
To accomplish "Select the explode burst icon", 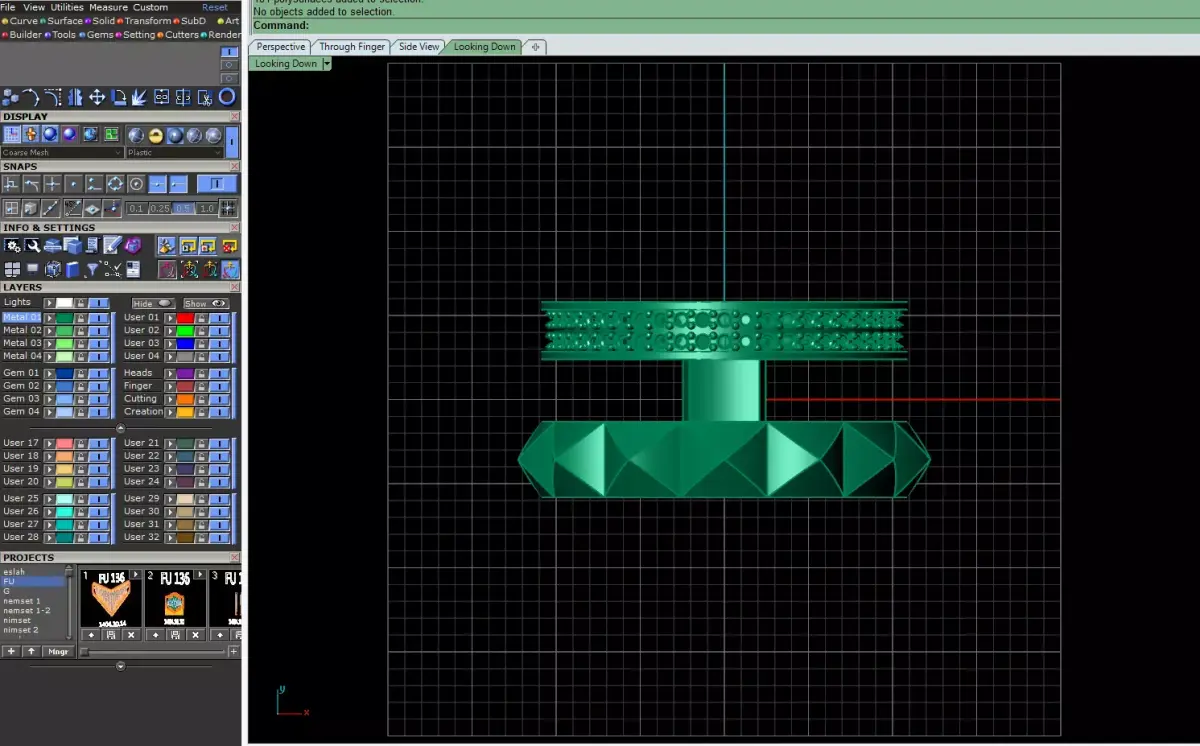I will 139,97.
